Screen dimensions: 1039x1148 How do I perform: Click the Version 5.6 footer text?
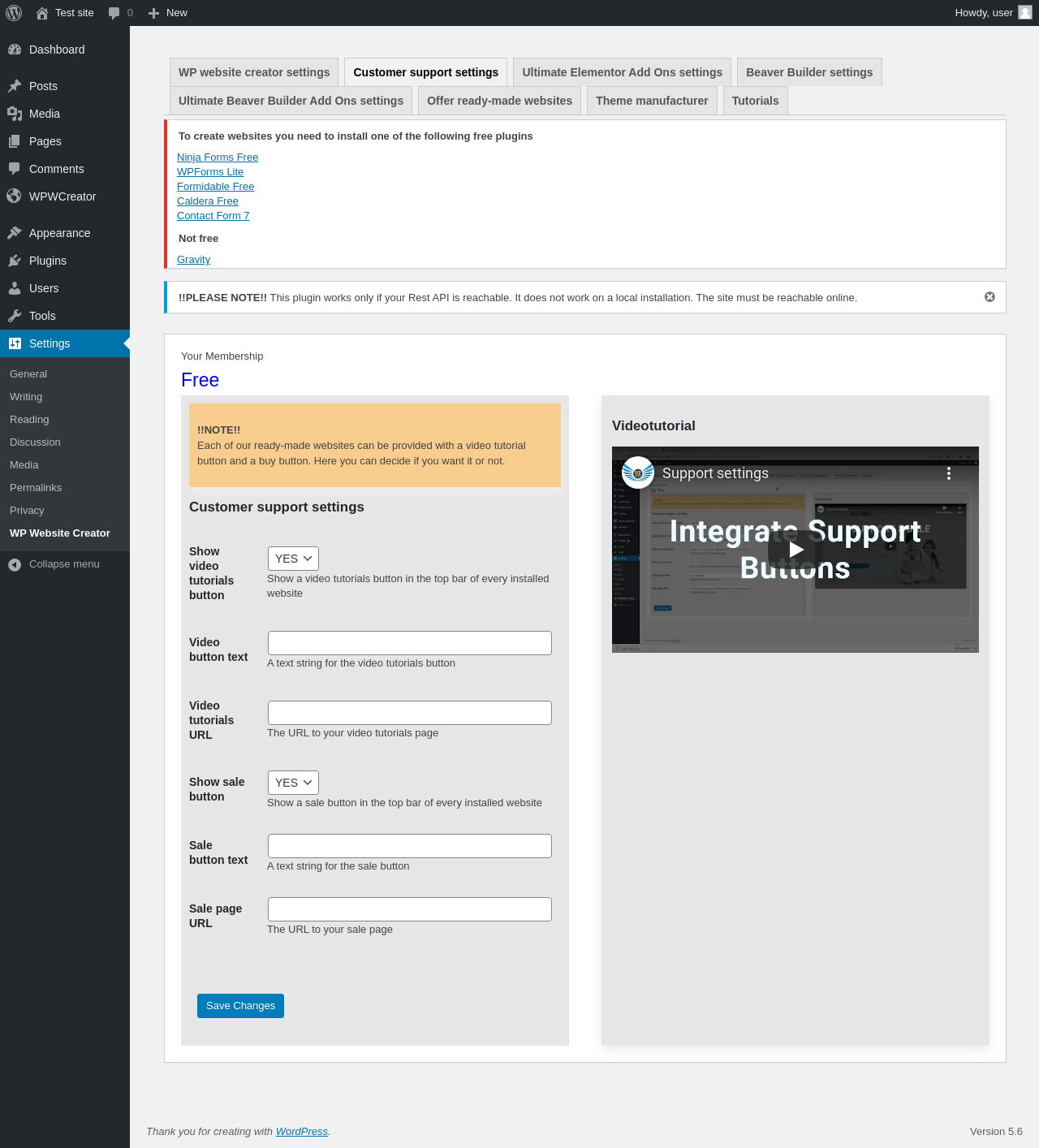click(996, 1132)
